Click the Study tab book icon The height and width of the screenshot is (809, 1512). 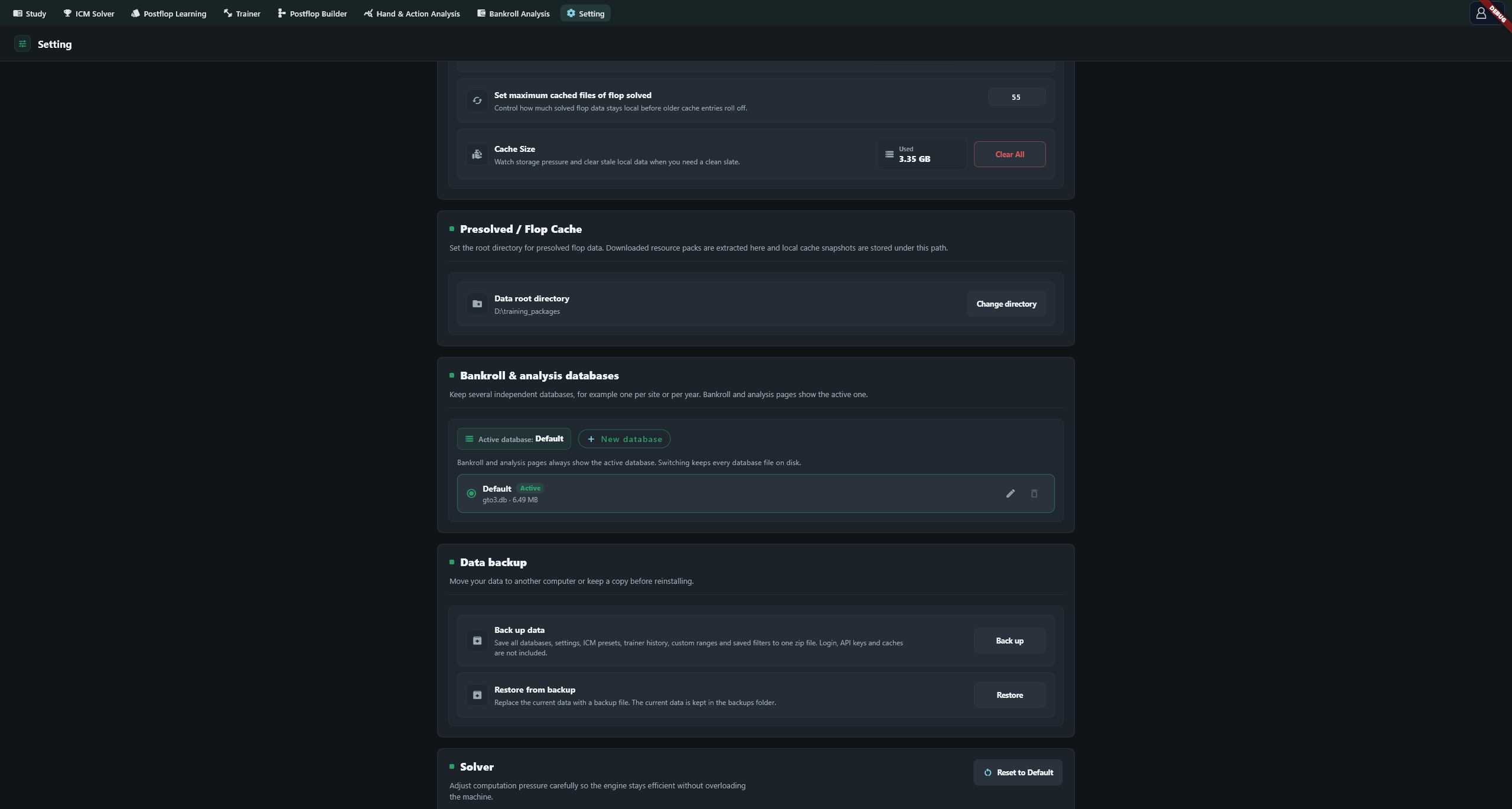pos(18,13)
